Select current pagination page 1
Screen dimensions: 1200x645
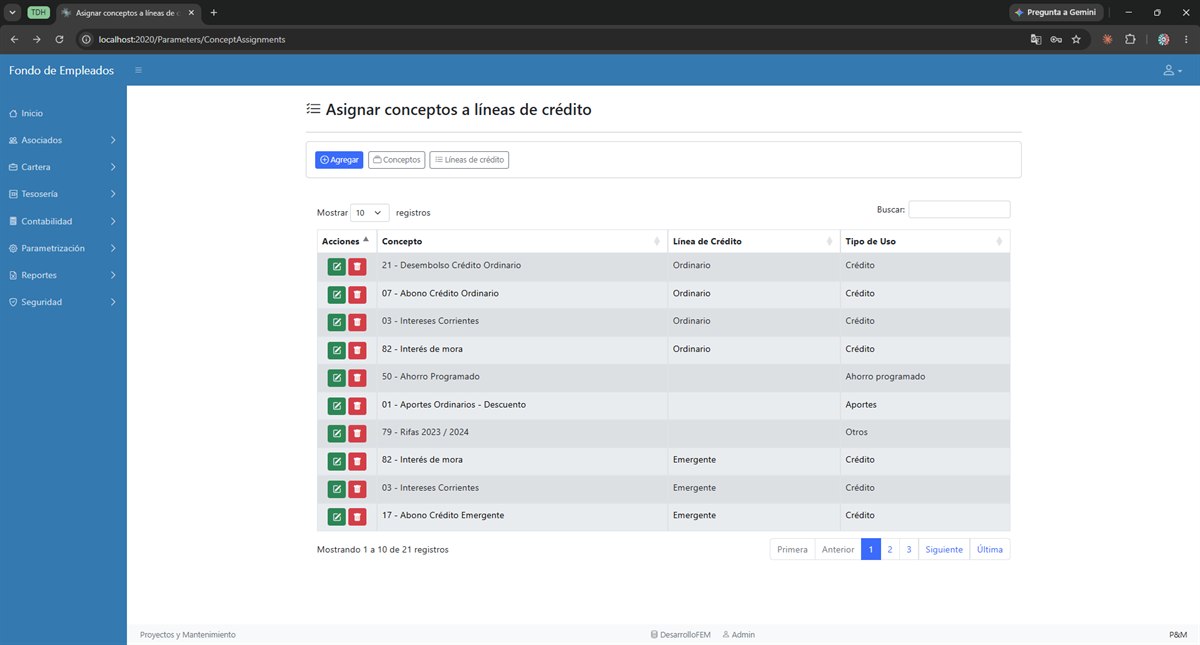click(871, 550)
